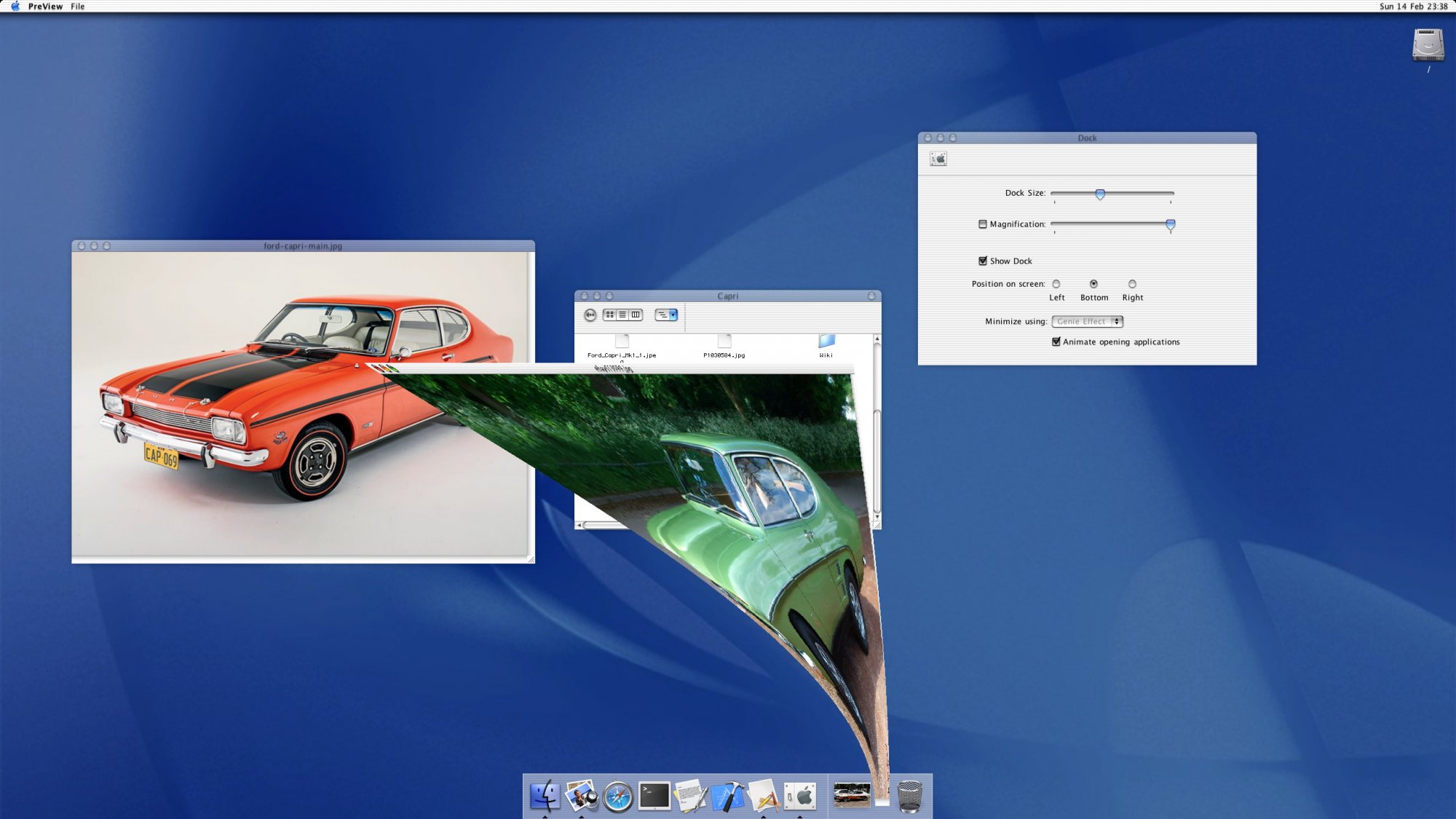Open the action dropdown in Capri toolbar
Screen dimensions: 1456x819
pyautogui.click(x=666, y=314)
